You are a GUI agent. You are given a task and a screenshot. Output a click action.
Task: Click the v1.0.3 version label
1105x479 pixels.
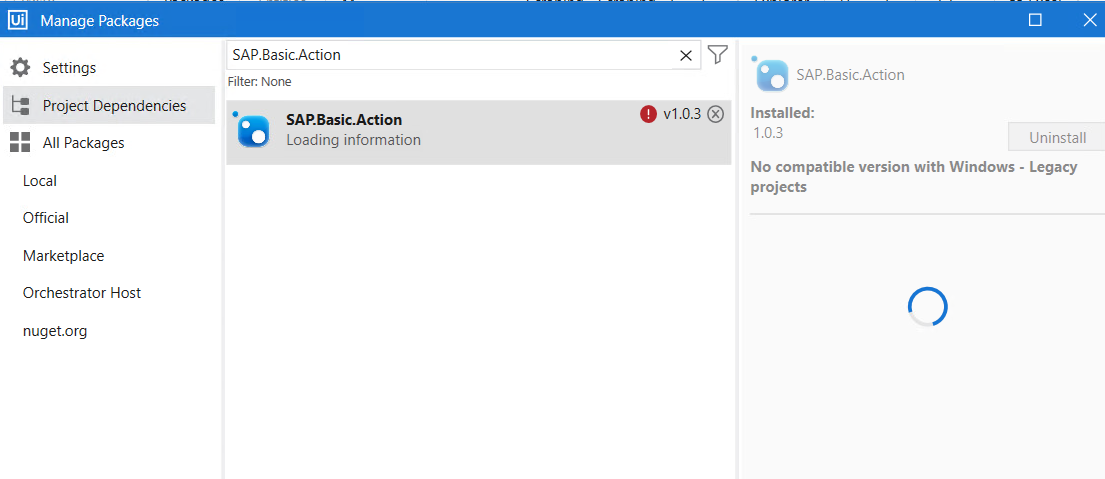(x=682, y=114)
